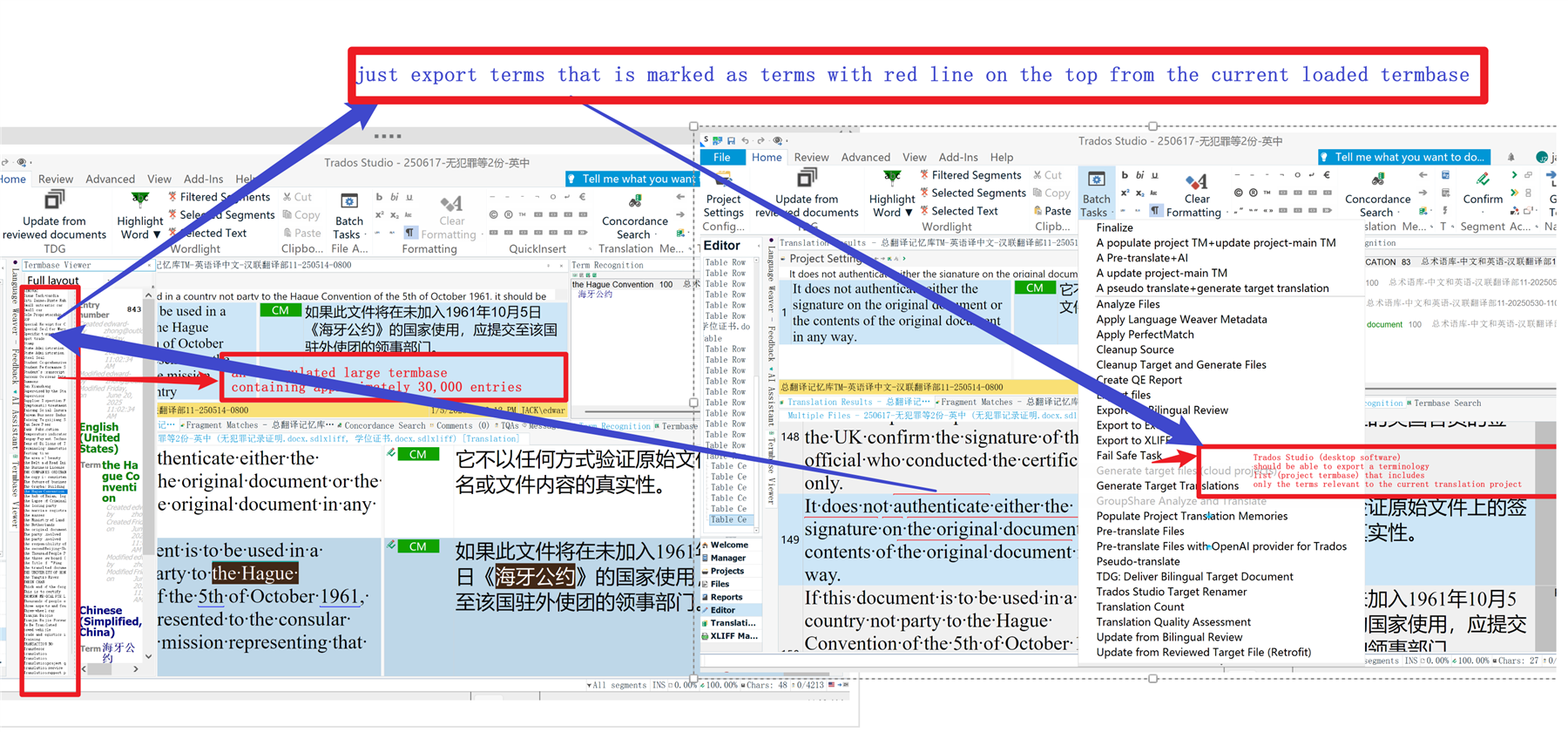The width and height of the screenshot is (1568, 732).
Task: Click Cut in right window clipboard group
Action: coord(1047,175)
